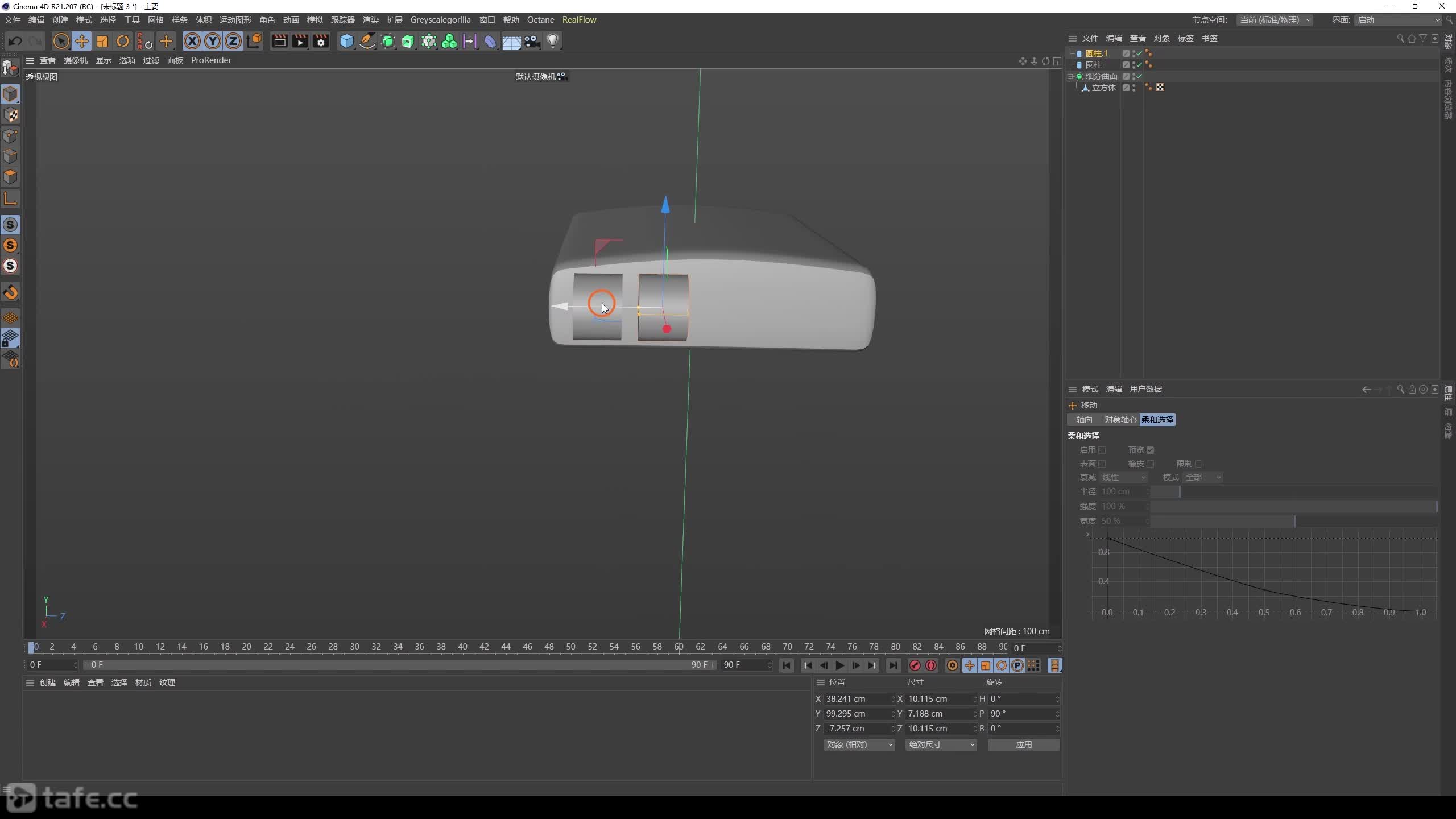Jump to the animation start
This screenshot has height=819, width=1456.
click(787, 665)
